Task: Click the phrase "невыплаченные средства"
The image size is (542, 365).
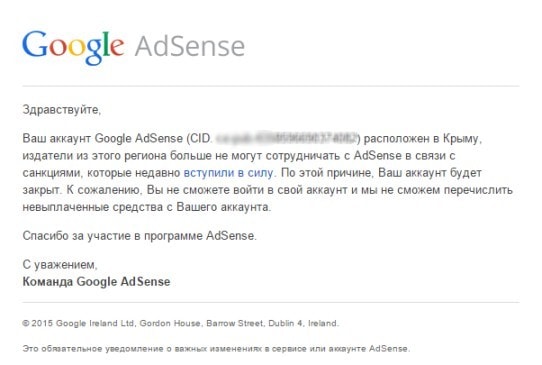Action: coord(96,207)
